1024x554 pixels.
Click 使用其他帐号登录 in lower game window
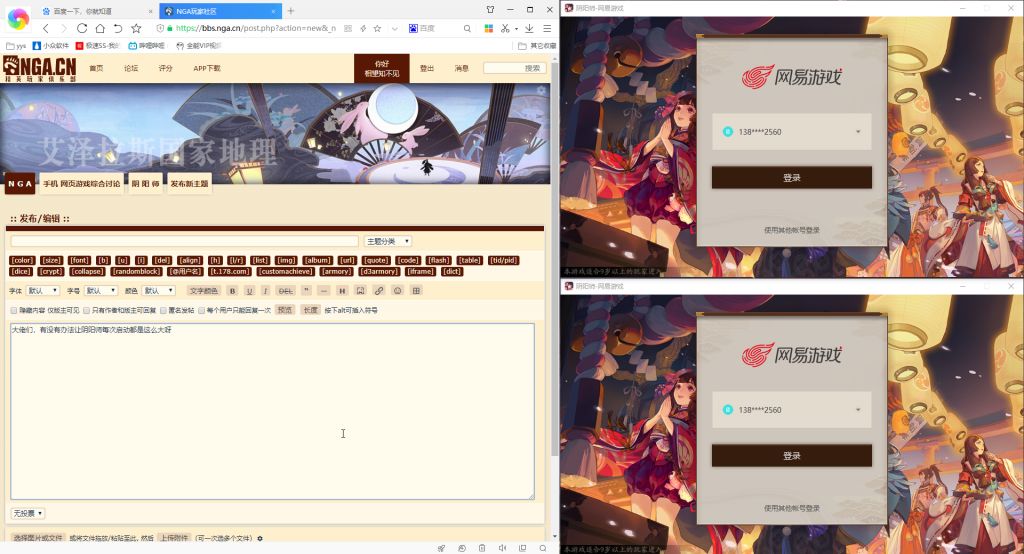(792, 508)
